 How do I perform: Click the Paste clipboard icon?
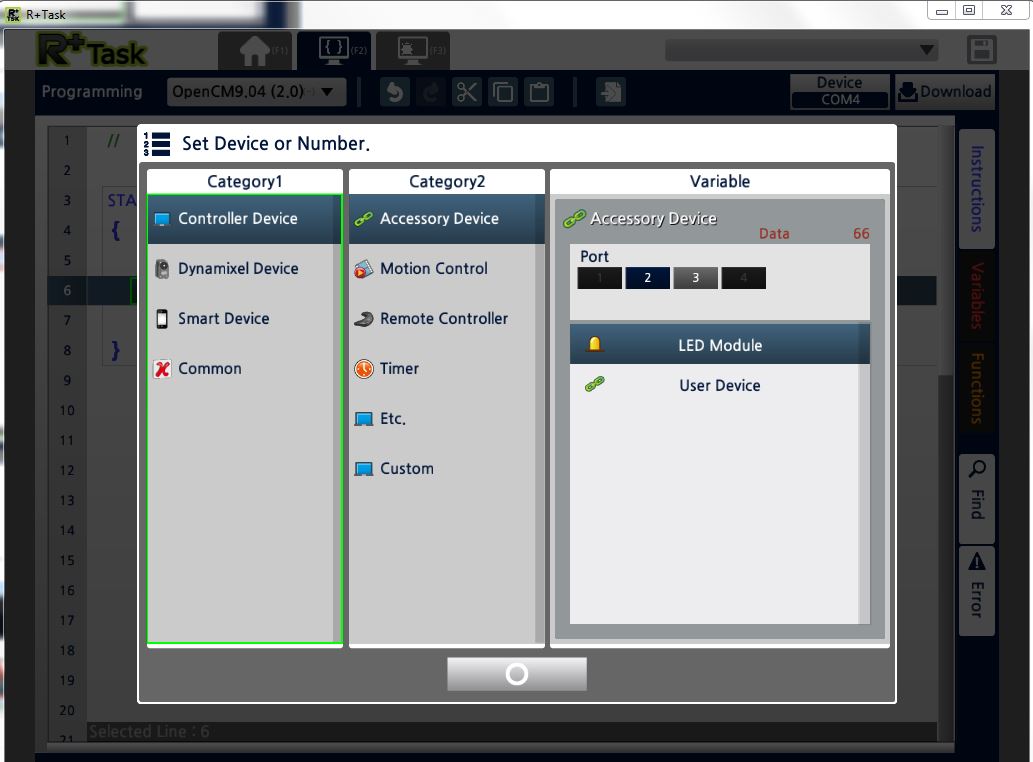pos(540,92)
